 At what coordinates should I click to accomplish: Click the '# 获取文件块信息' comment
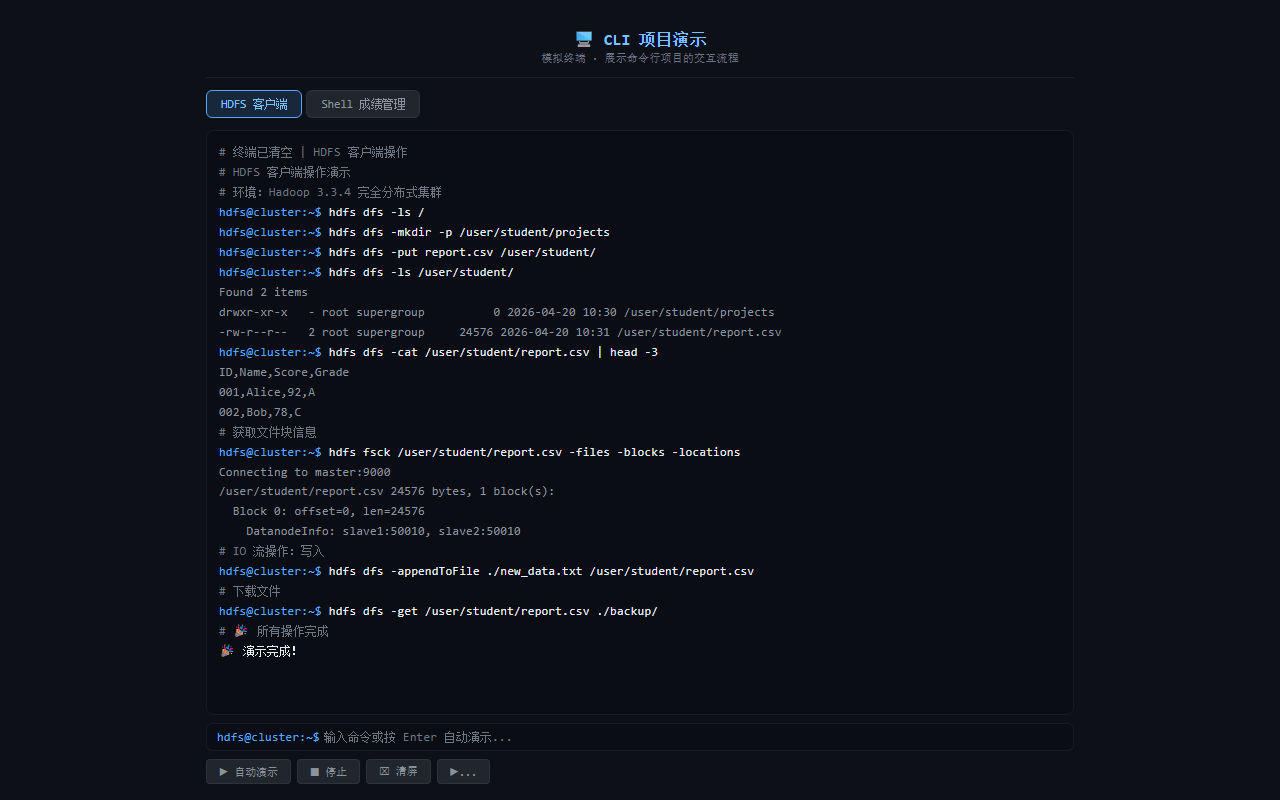(268, 432)
